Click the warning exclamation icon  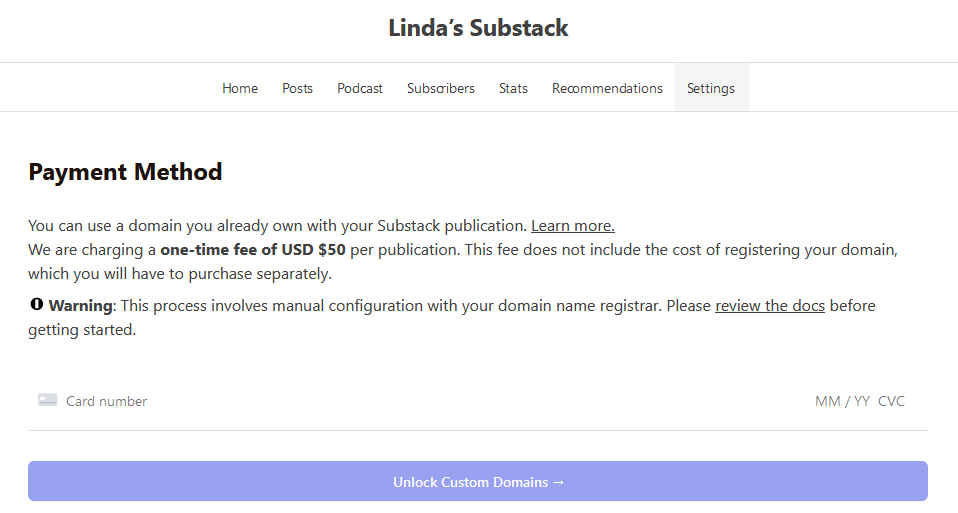point(37,304)
